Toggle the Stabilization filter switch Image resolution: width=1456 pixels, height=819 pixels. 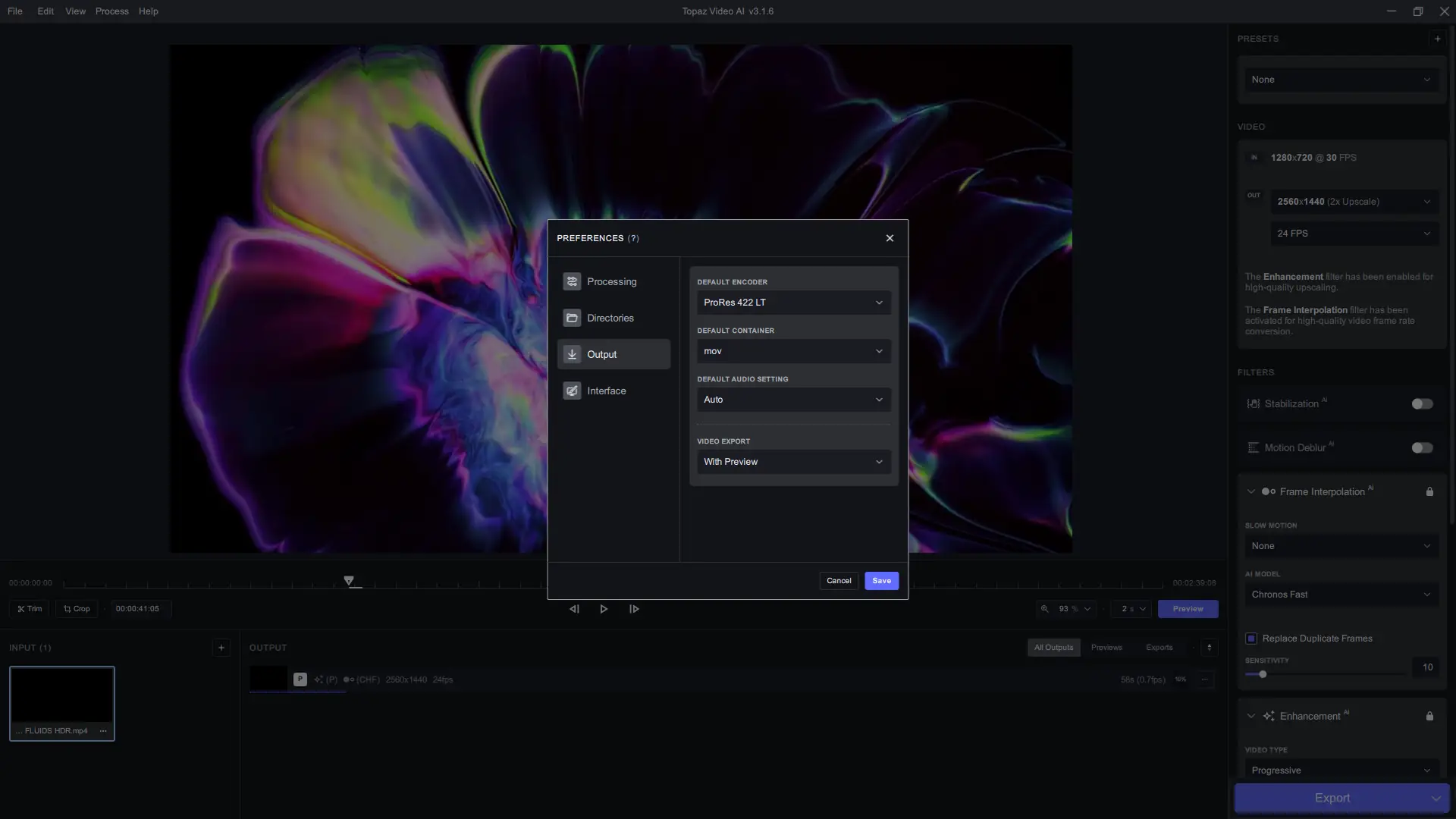click(1422, 404)
